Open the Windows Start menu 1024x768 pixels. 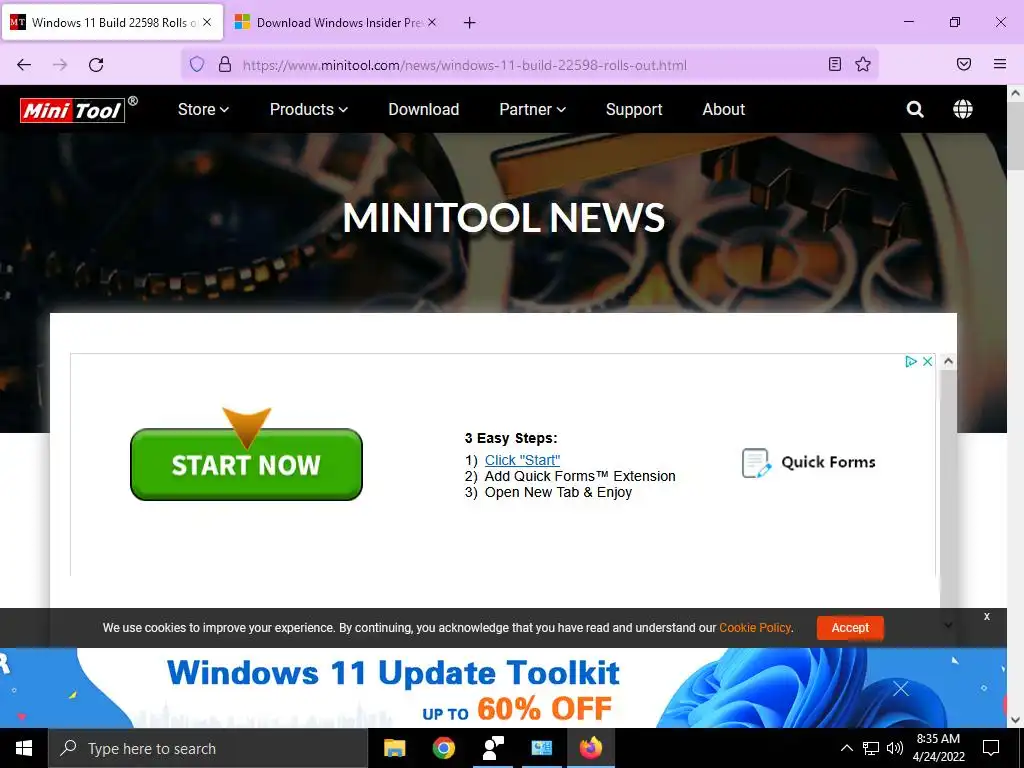pyautogui.click(x=24, y=748)
